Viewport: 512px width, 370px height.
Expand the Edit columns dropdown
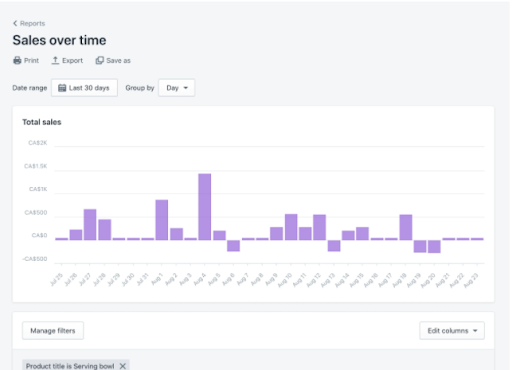452,331
